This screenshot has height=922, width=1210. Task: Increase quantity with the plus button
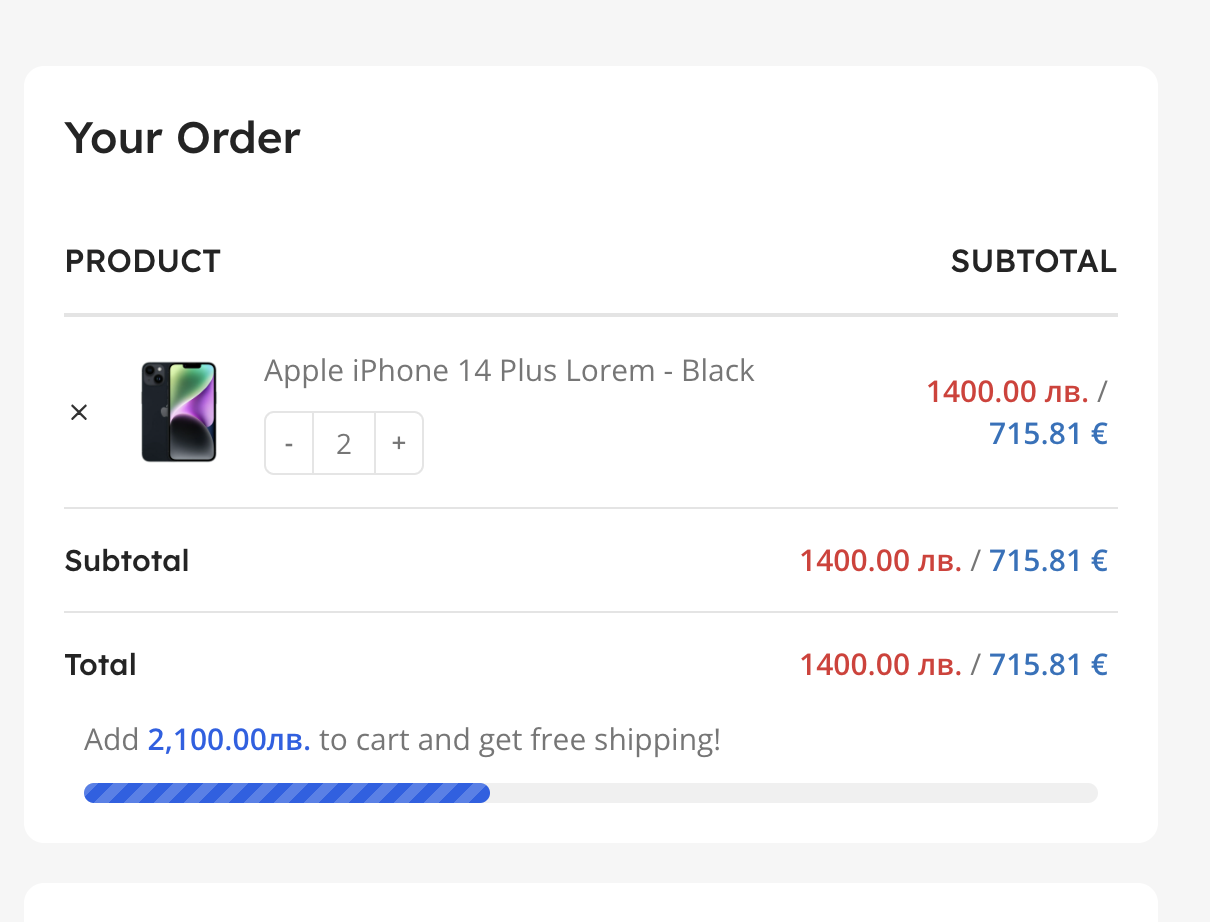pyautogui.click(x=399, y=443)
